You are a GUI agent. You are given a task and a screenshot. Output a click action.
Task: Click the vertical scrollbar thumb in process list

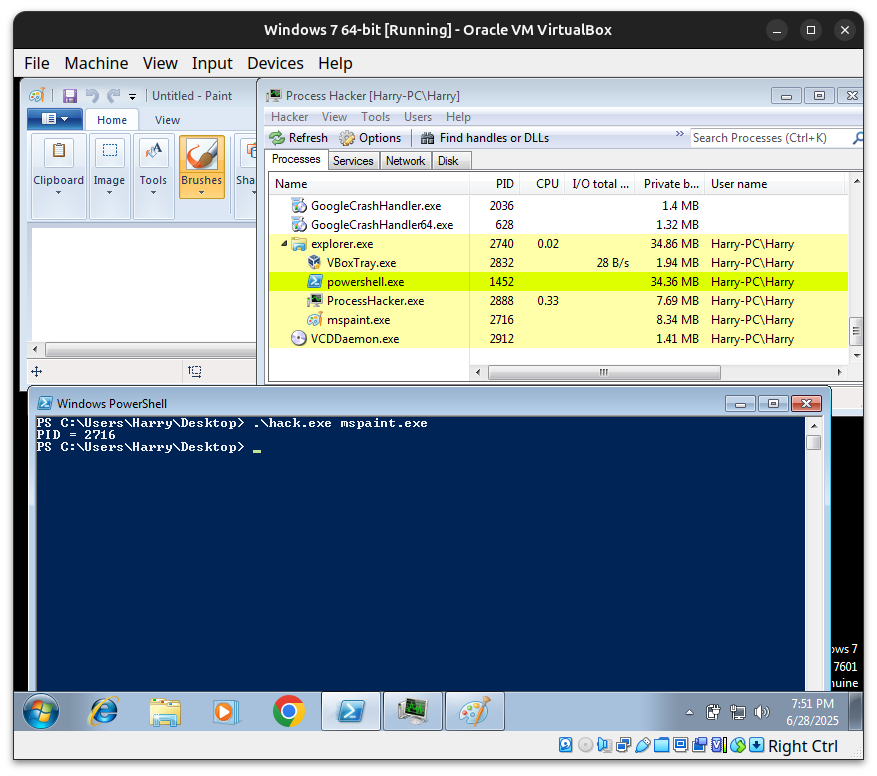point(856,331)
